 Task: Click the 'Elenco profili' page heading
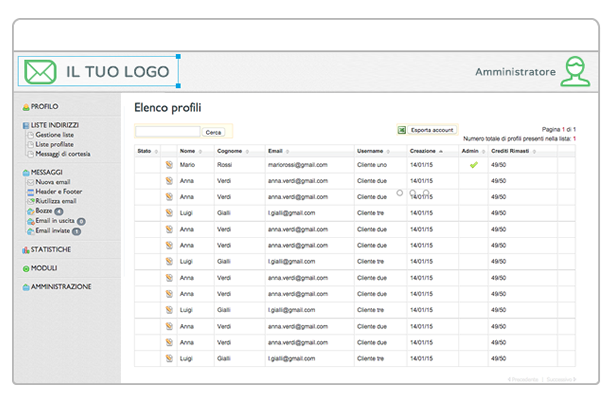pos(168,108)
